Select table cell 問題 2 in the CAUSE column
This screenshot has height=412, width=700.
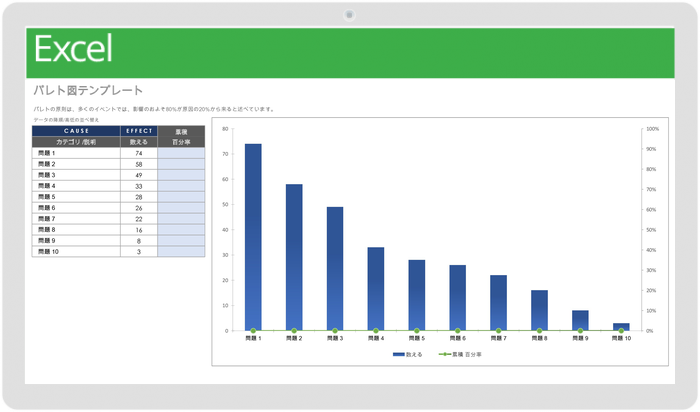coord(76,164)
